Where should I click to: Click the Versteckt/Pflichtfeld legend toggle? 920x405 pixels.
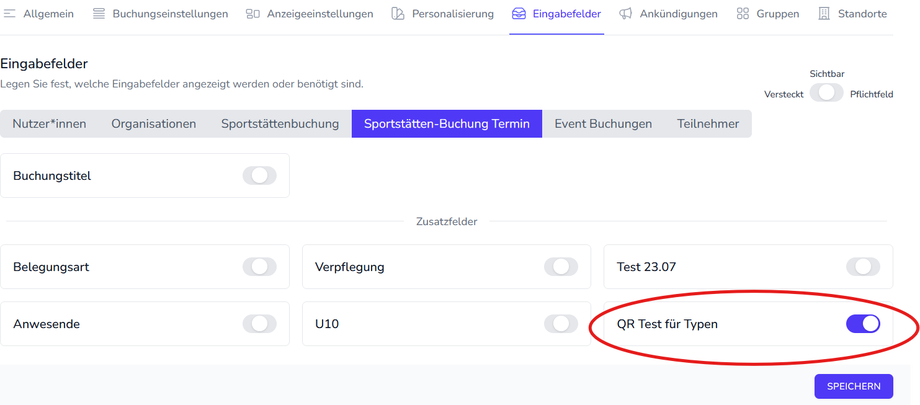click(827, 93)
